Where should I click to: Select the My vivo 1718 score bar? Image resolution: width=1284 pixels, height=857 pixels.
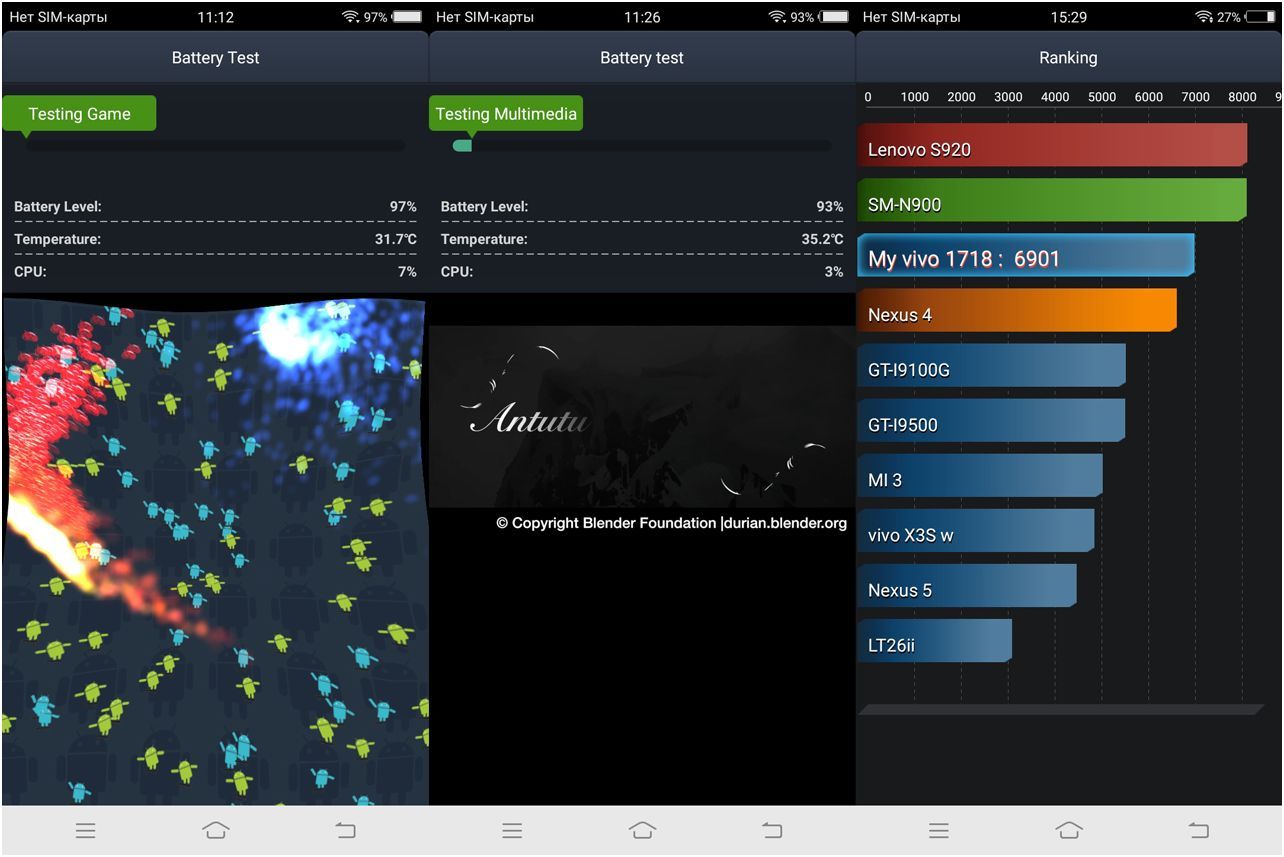[1025, 257]
